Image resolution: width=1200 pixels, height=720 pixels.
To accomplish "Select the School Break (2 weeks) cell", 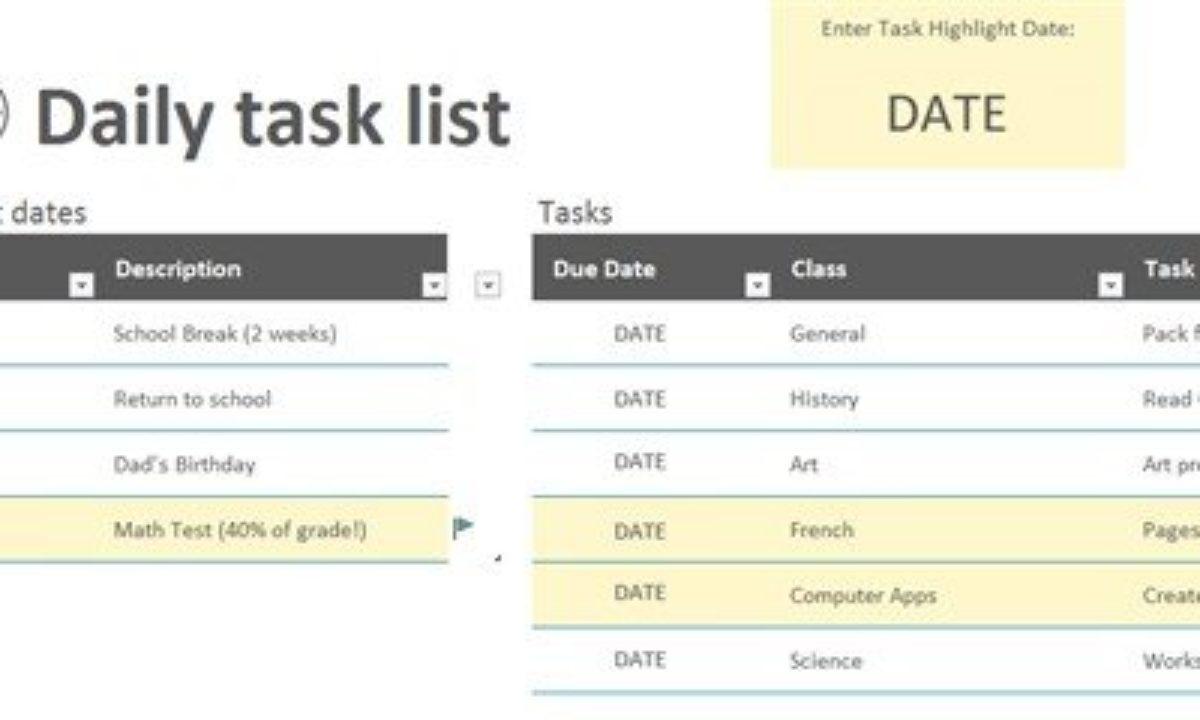I will pos(224,333).
